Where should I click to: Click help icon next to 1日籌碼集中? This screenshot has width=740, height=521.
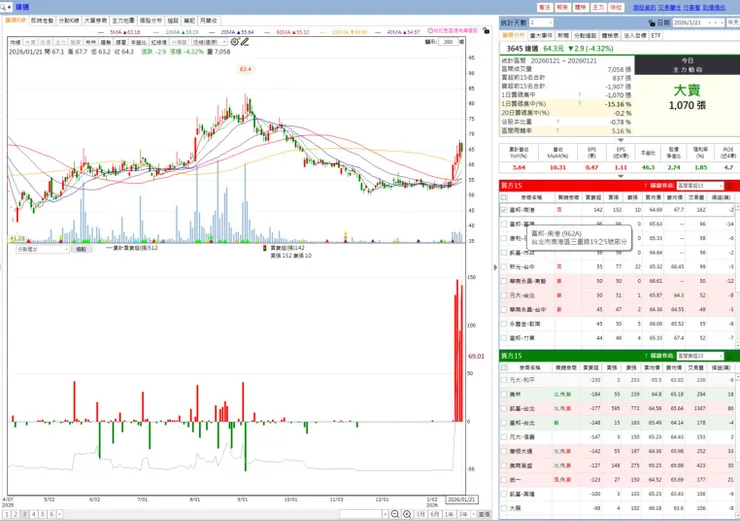580,95
